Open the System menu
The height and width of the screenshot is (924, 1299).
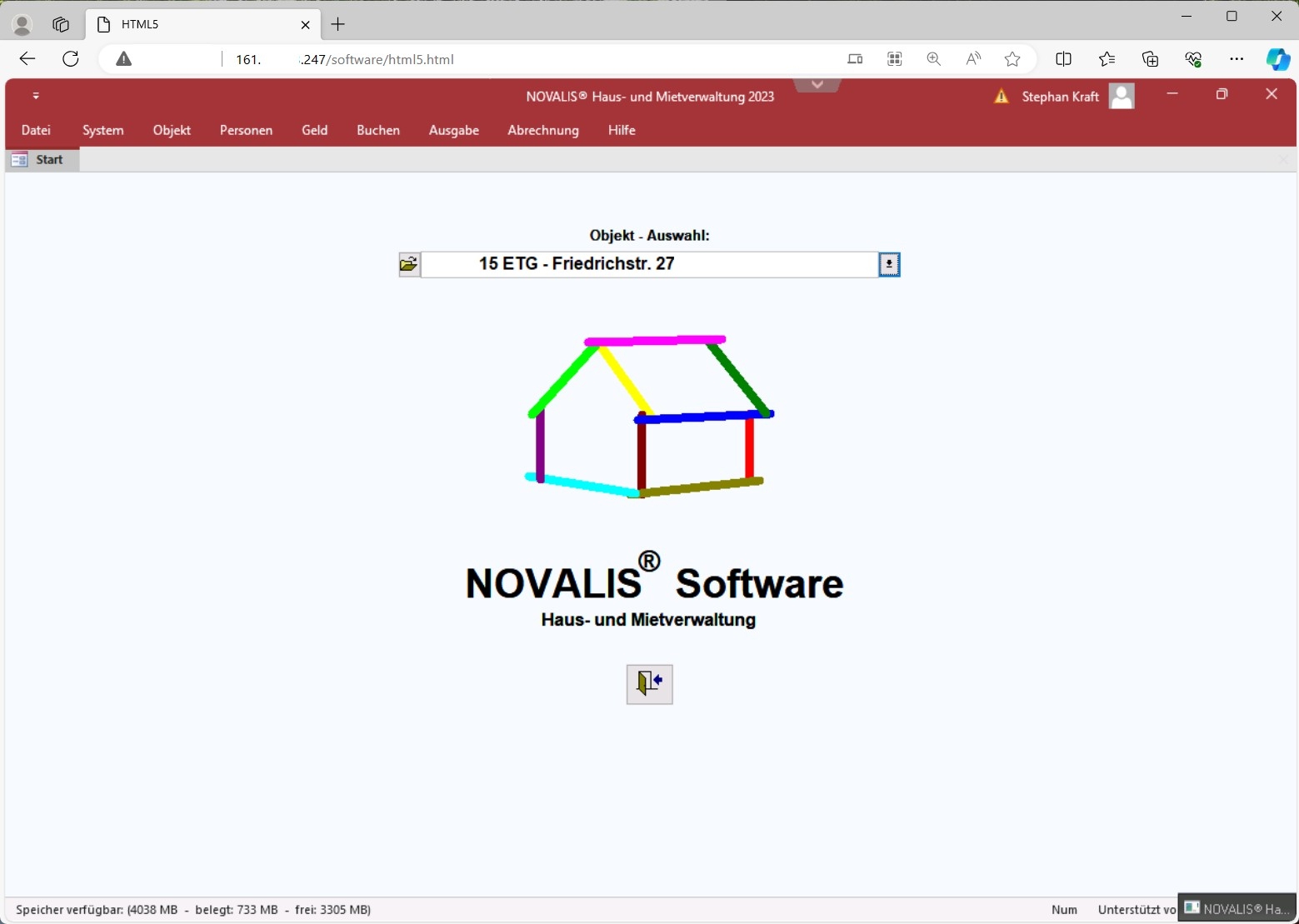(x=103, y=130)
